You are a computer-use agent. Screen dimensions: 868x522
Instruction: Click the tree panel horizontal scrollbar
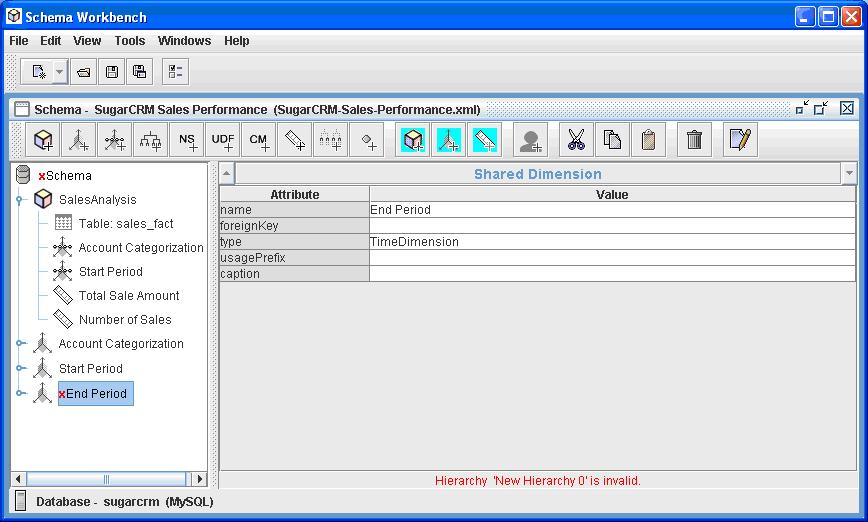click(x=106, y=479)
